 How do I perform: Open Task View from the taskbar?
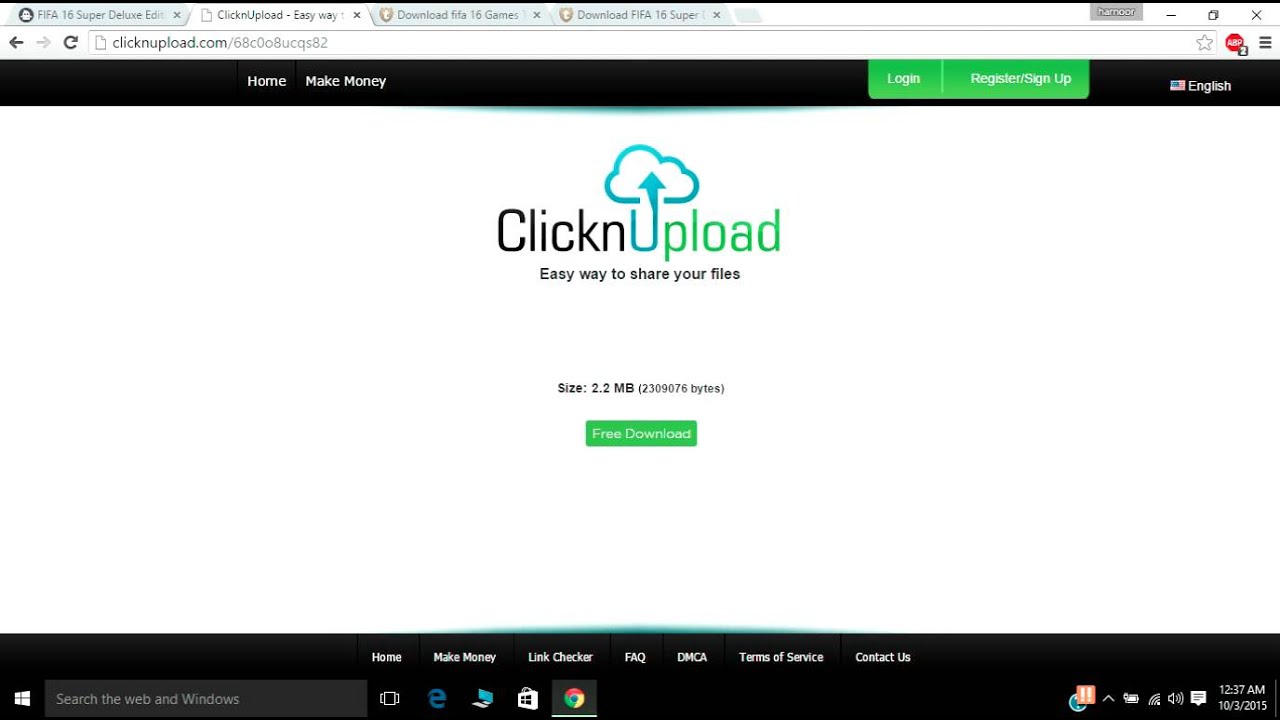[390, 699]
